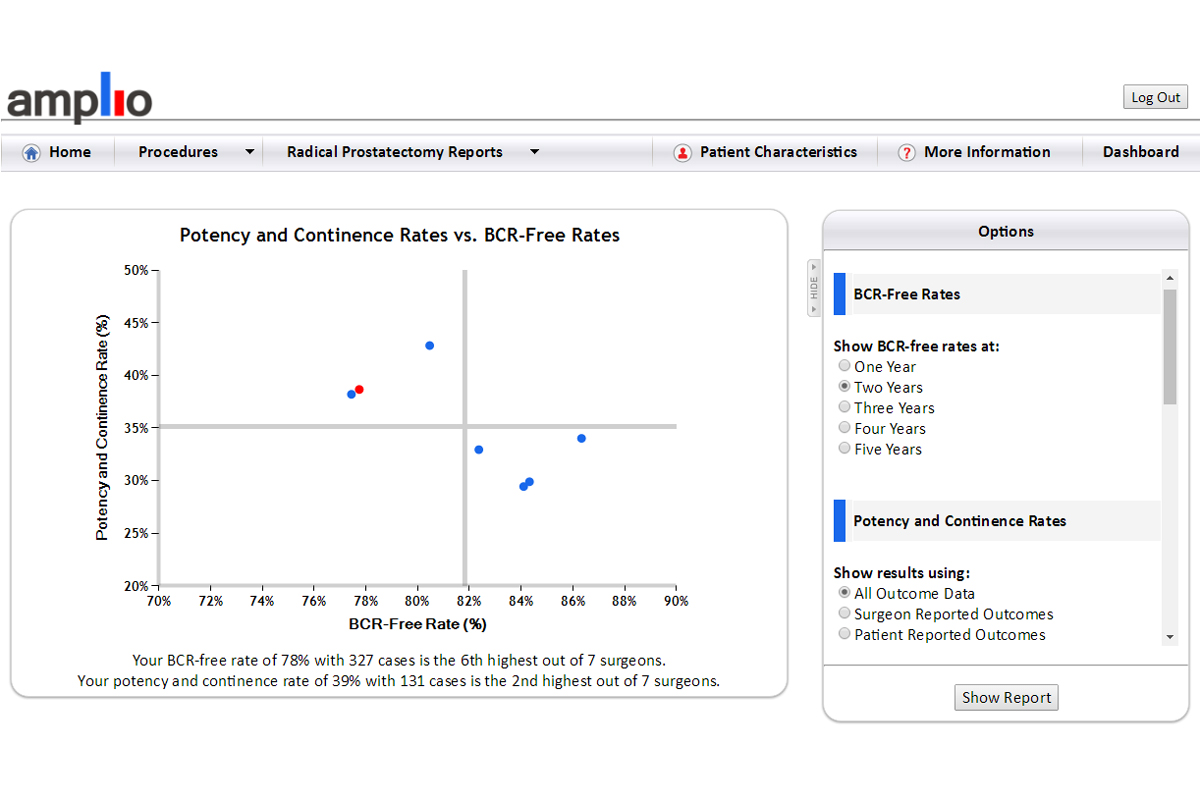Click the Patient Characteristics person icon

point(682,153)
